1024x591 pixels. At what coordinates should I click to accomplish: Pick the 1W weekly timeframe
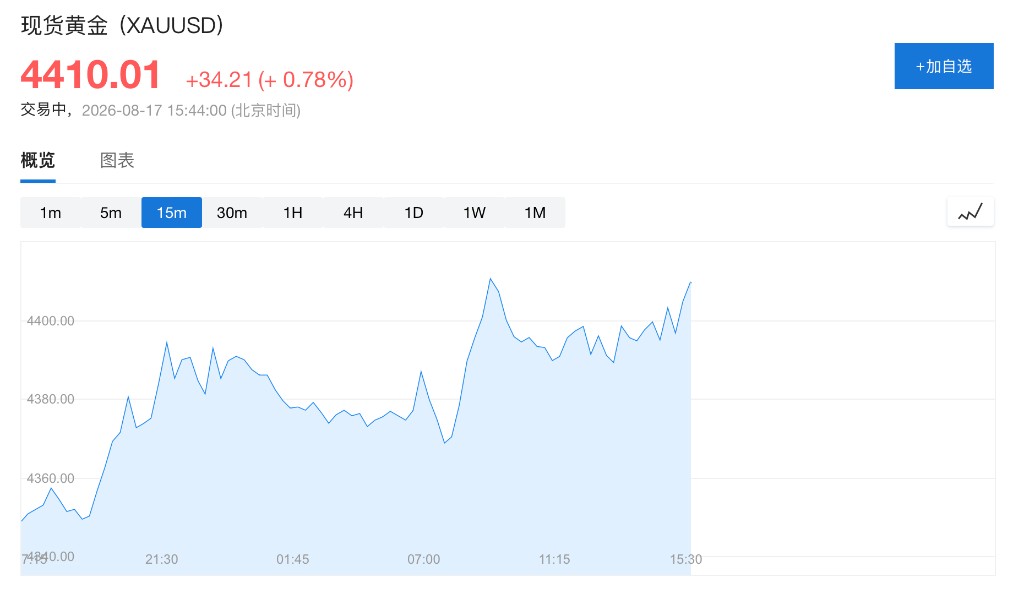474,212
